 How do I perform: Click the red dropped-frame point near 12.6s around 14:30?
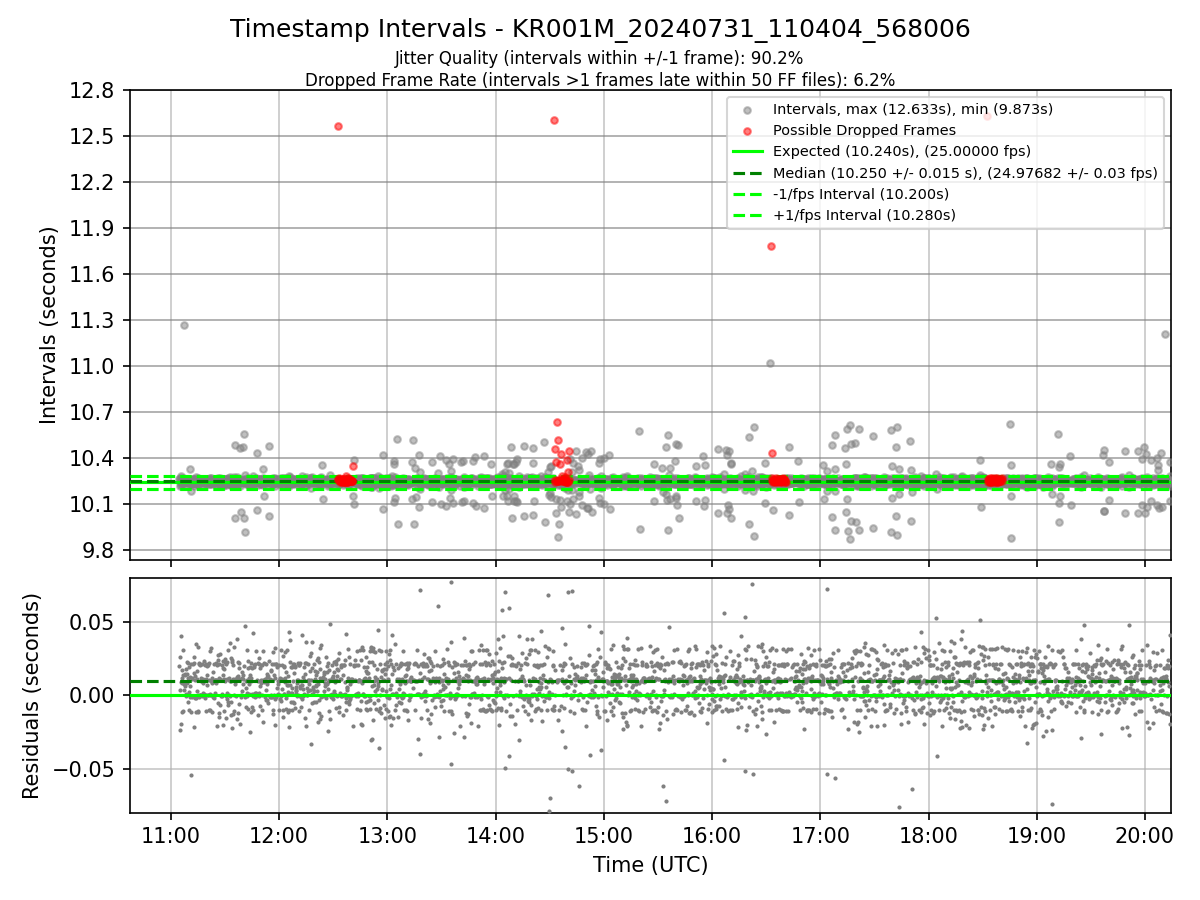pos(554,120)
